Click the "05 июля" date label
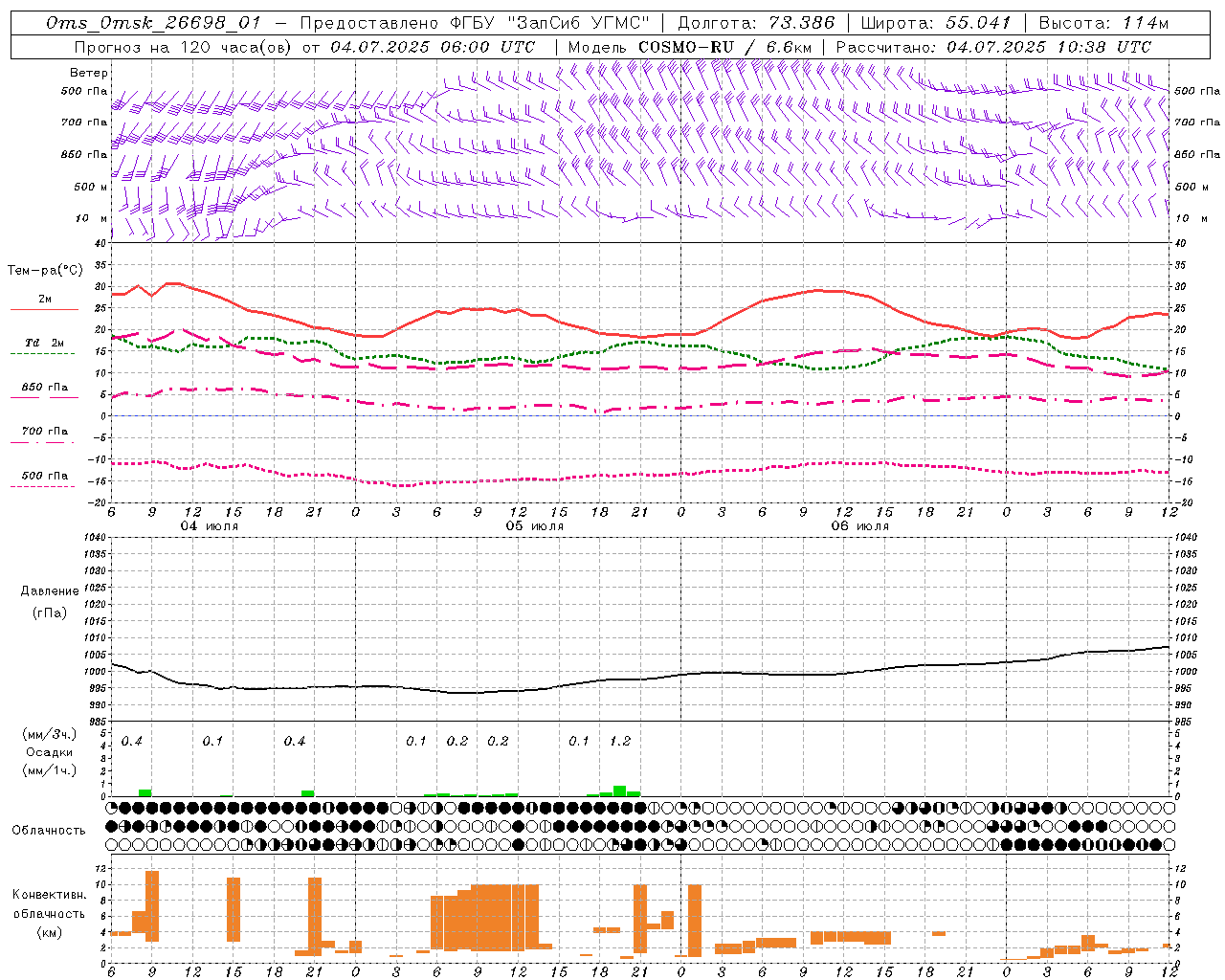 coord(535,526)
